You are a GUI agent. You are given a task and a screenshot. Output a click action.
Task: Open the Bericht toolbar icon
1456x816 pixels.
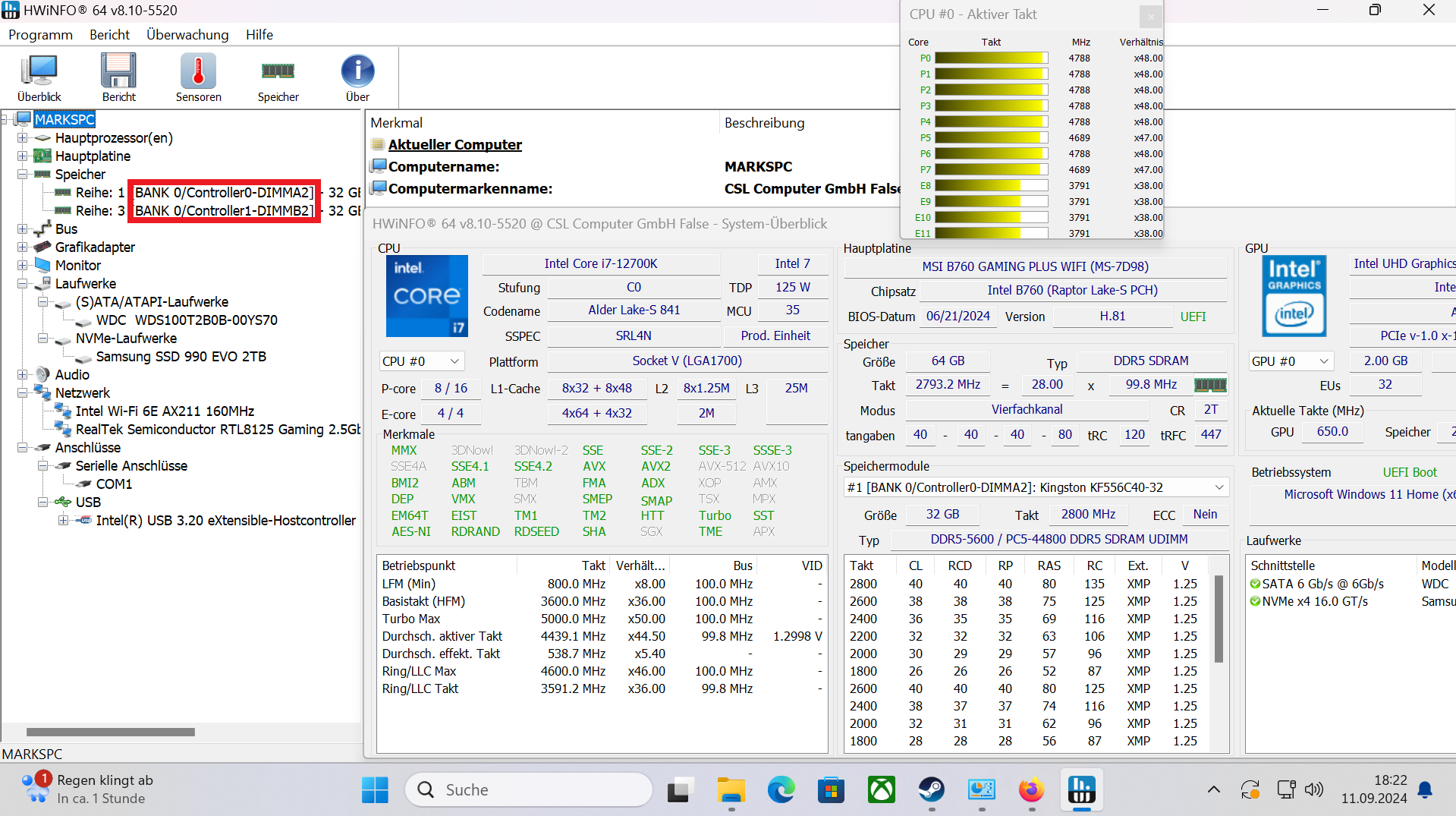(119, 77)
